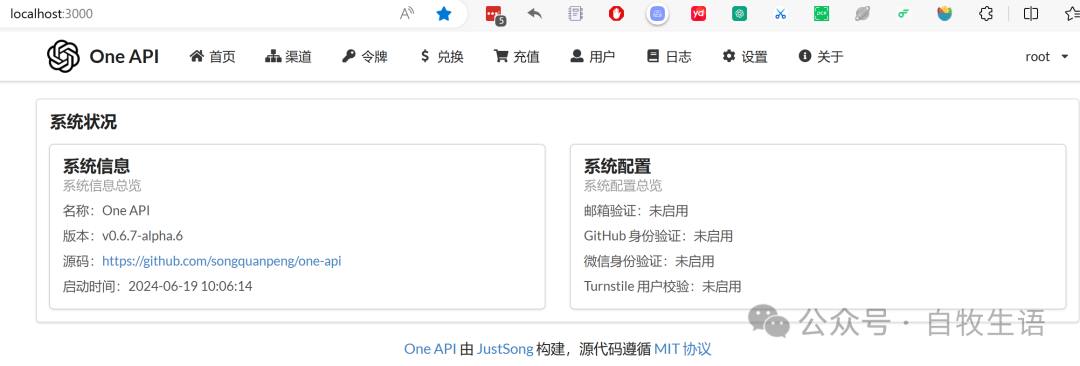Go to the 渠道 channels page
The height and width of the screenshot is (366, 1080).
tap(289, 57)
